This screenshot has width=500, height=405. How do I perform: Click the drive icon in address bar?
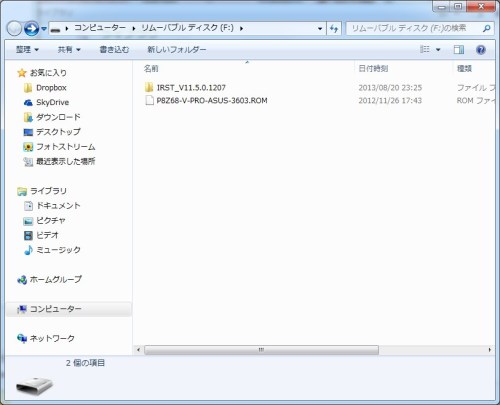[55, 29]
